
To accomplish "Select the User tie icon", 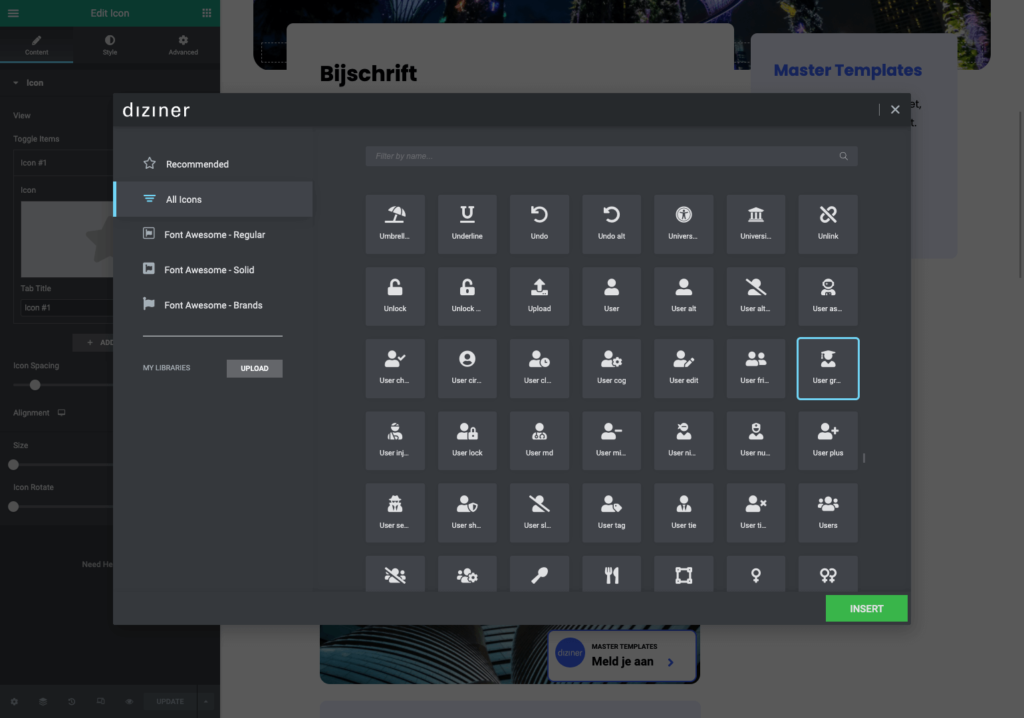I will click(684, 513).
